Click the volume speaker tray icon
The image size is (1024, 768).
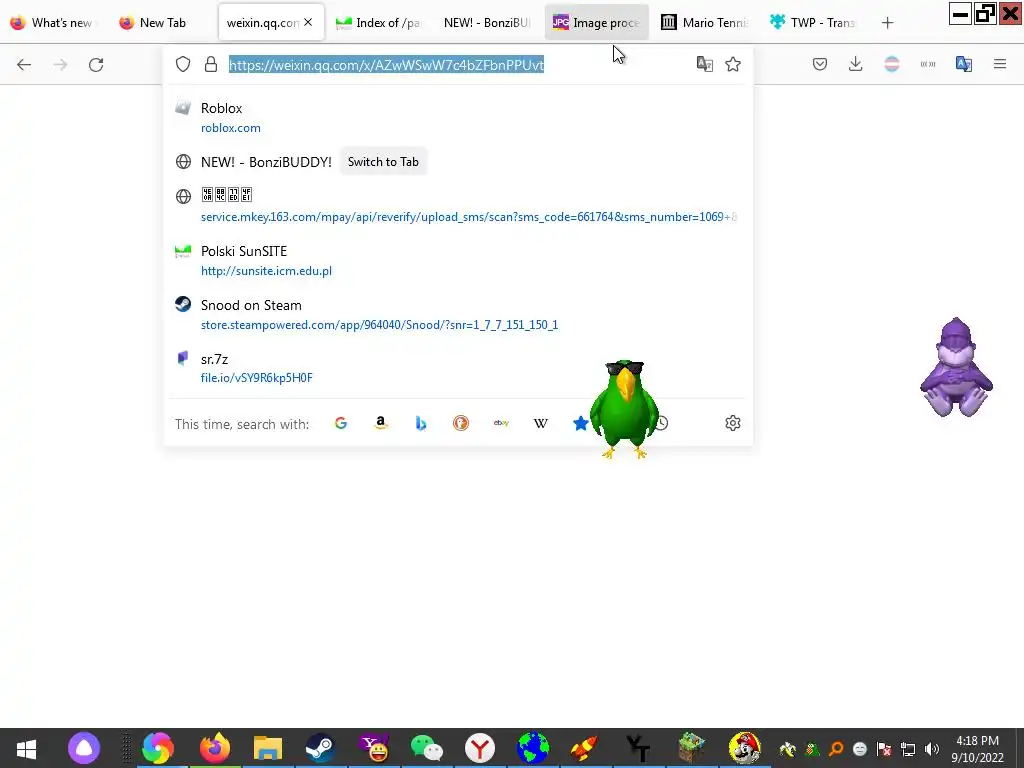pos(932,749)
